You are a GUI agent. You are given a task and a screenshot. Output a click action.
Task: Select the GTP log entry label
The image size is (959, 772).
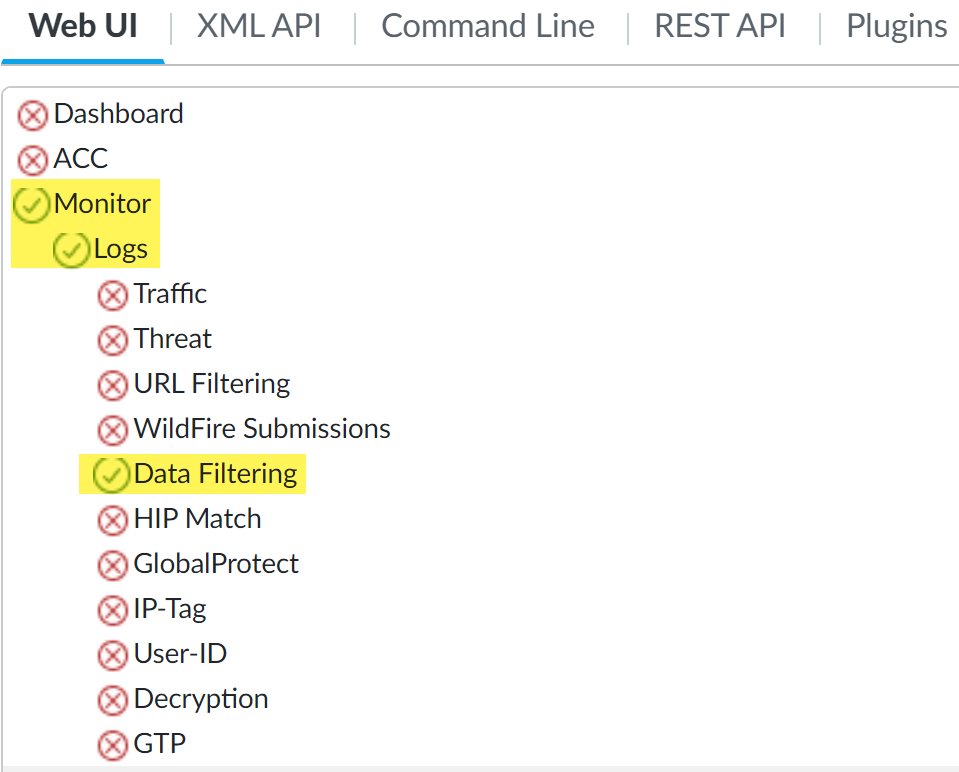pyautogui.click(x=160, y=744)
